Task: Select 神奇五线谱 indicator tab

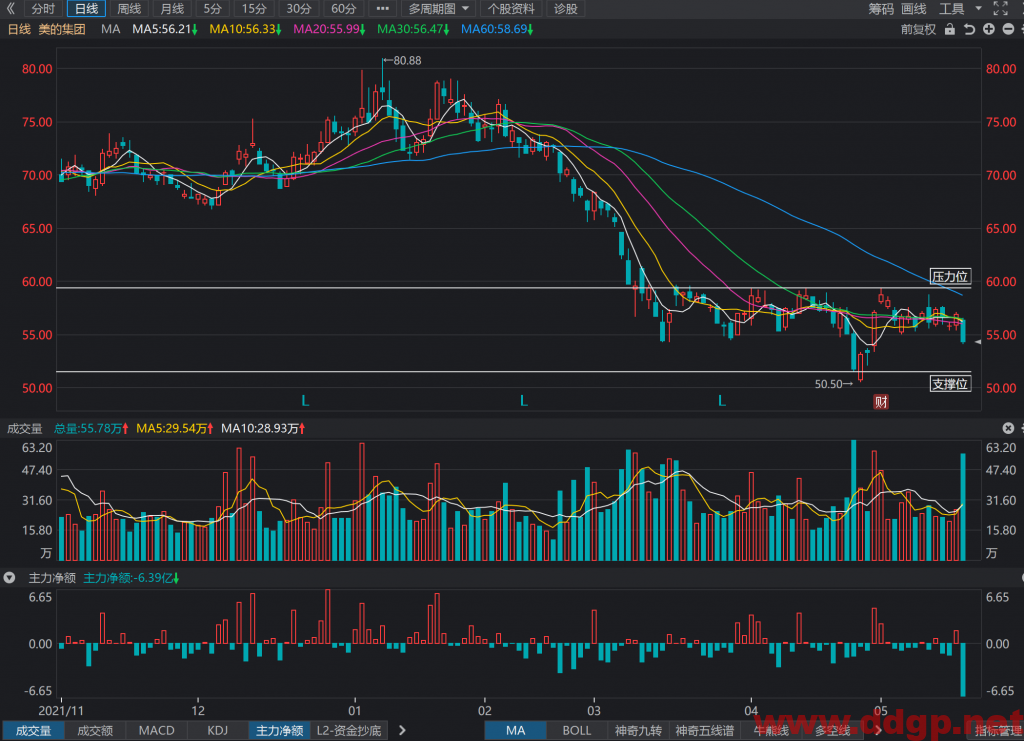Action: coord(704,731)
